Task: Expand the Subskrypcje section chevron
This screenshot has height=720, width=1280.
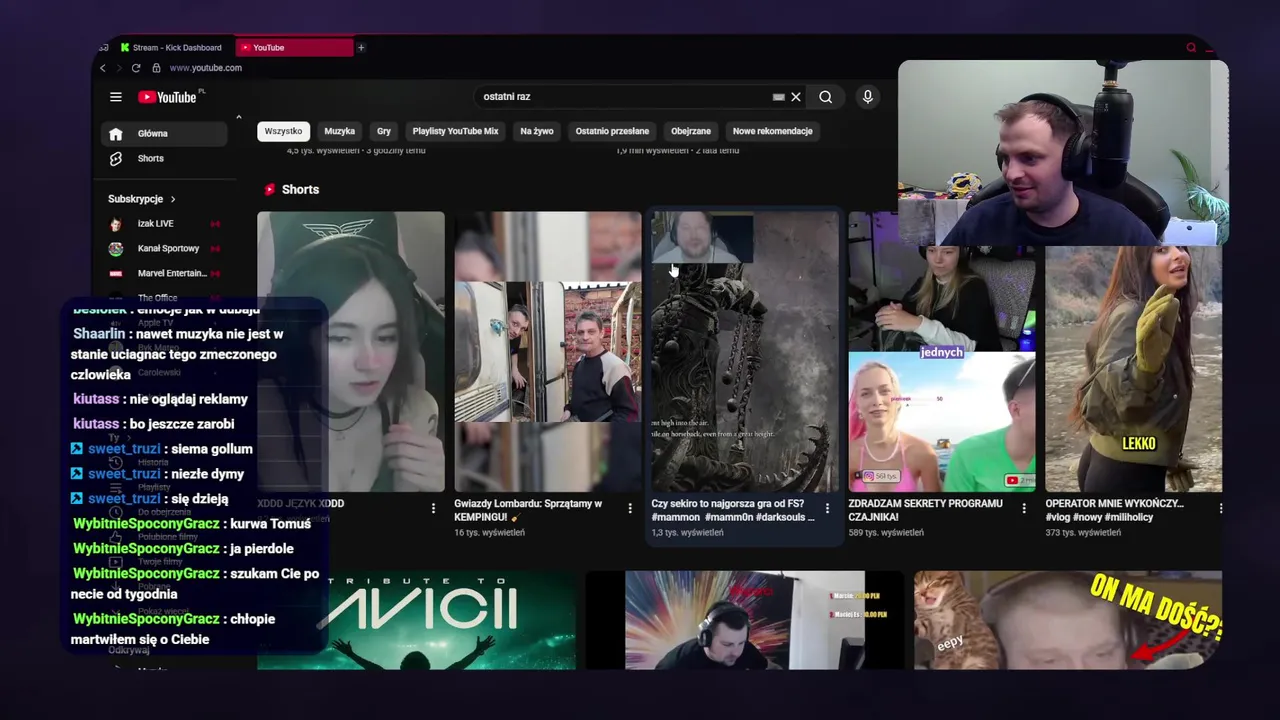Action: pyautogui.click(x=172, y=199)
